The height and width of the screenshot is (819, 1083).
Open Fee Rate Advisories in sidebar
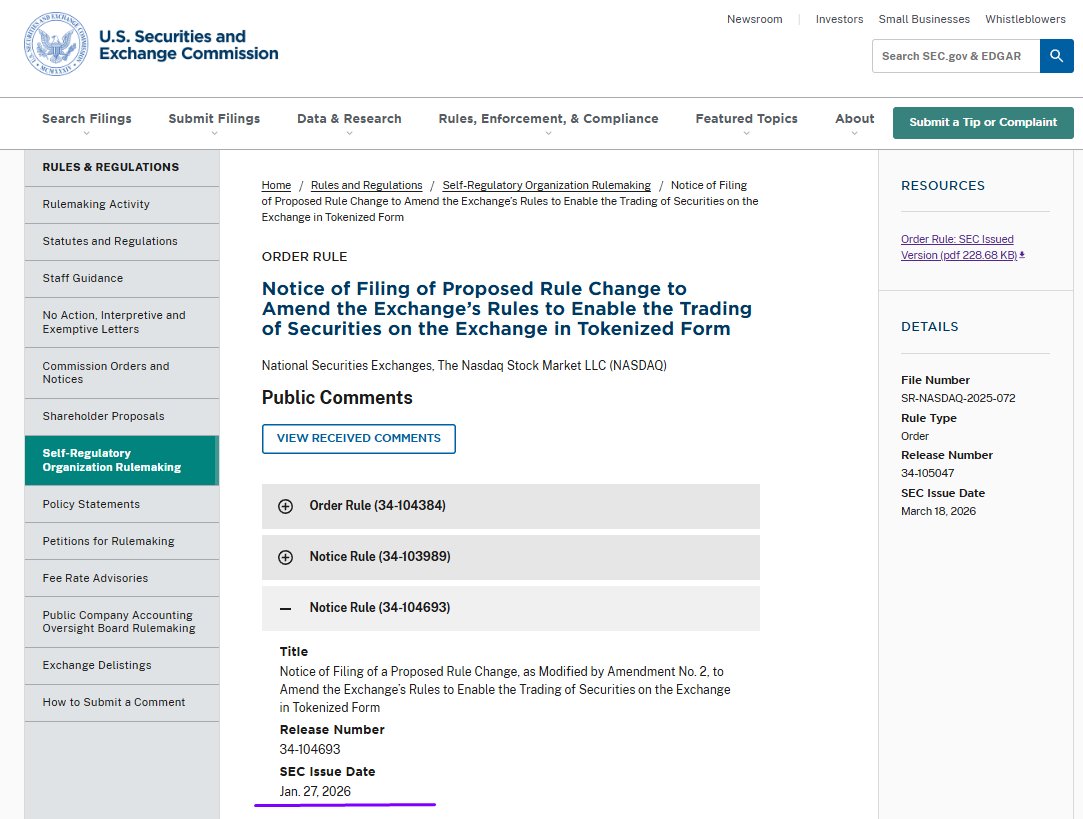[122, 578]
